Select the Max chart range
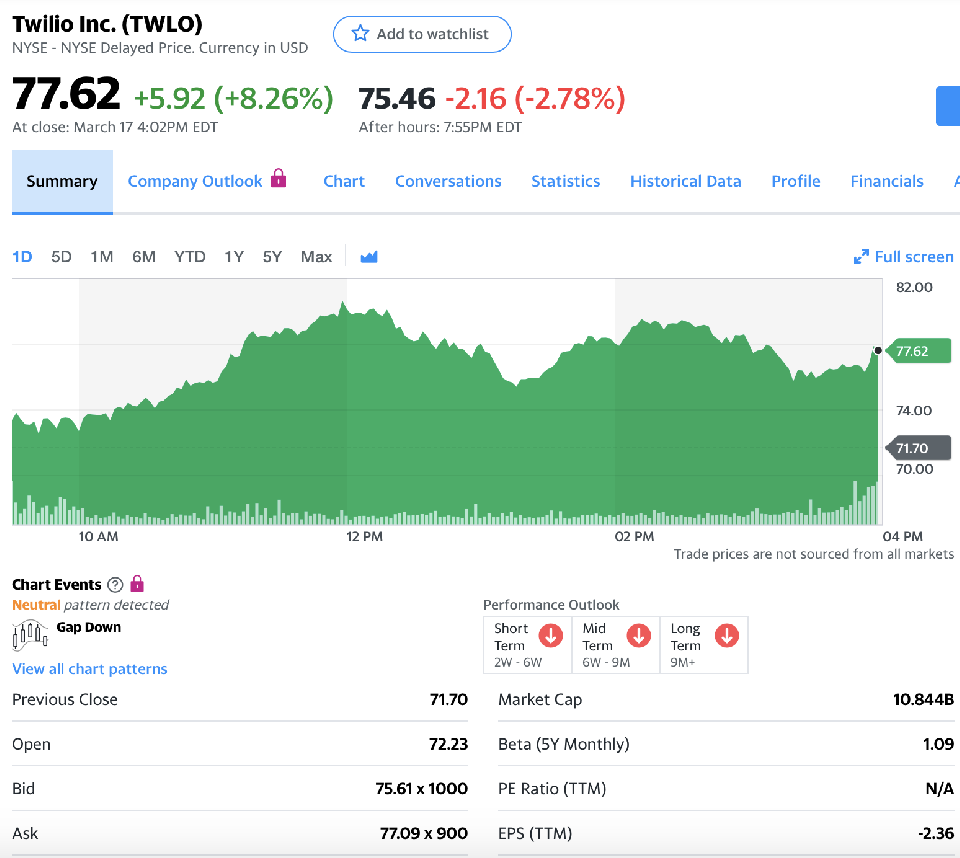960x858 pixels. (316, 257)
